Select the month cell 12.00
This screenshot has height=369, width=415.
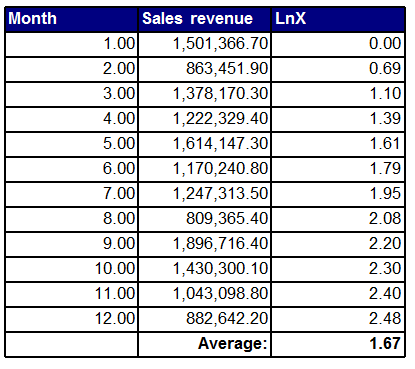pyautogui.click(x=72, y=319)
